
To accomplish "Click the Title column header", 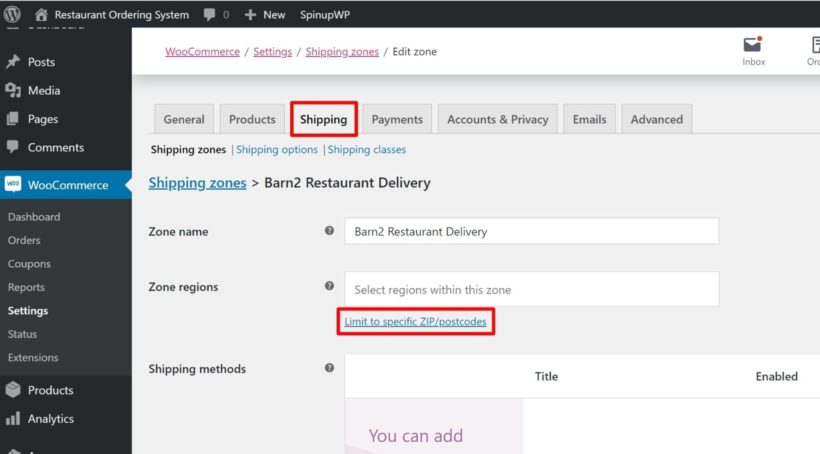I will pos(546,376).
